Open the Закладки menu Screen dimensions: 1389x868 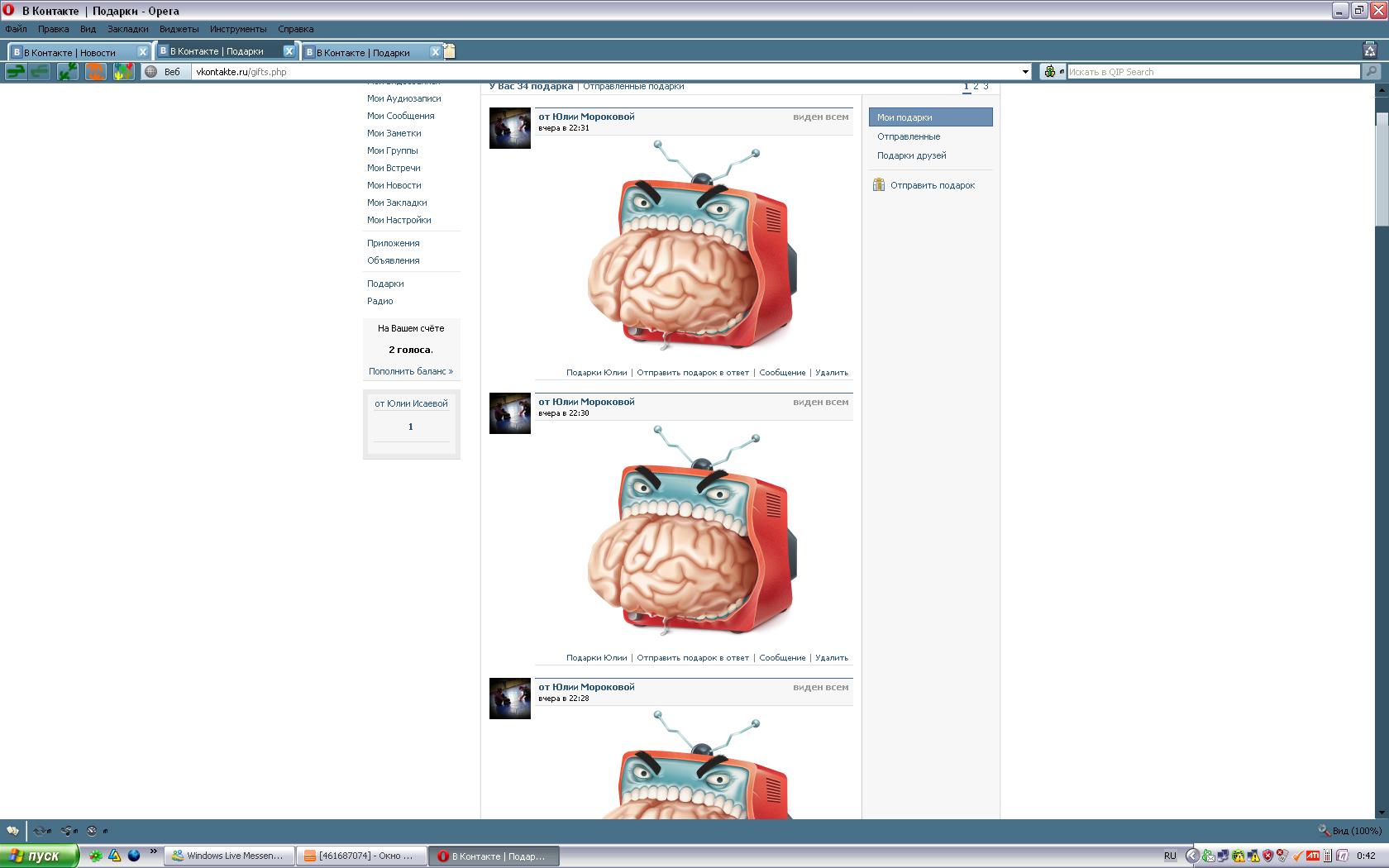tap(128, 29)
